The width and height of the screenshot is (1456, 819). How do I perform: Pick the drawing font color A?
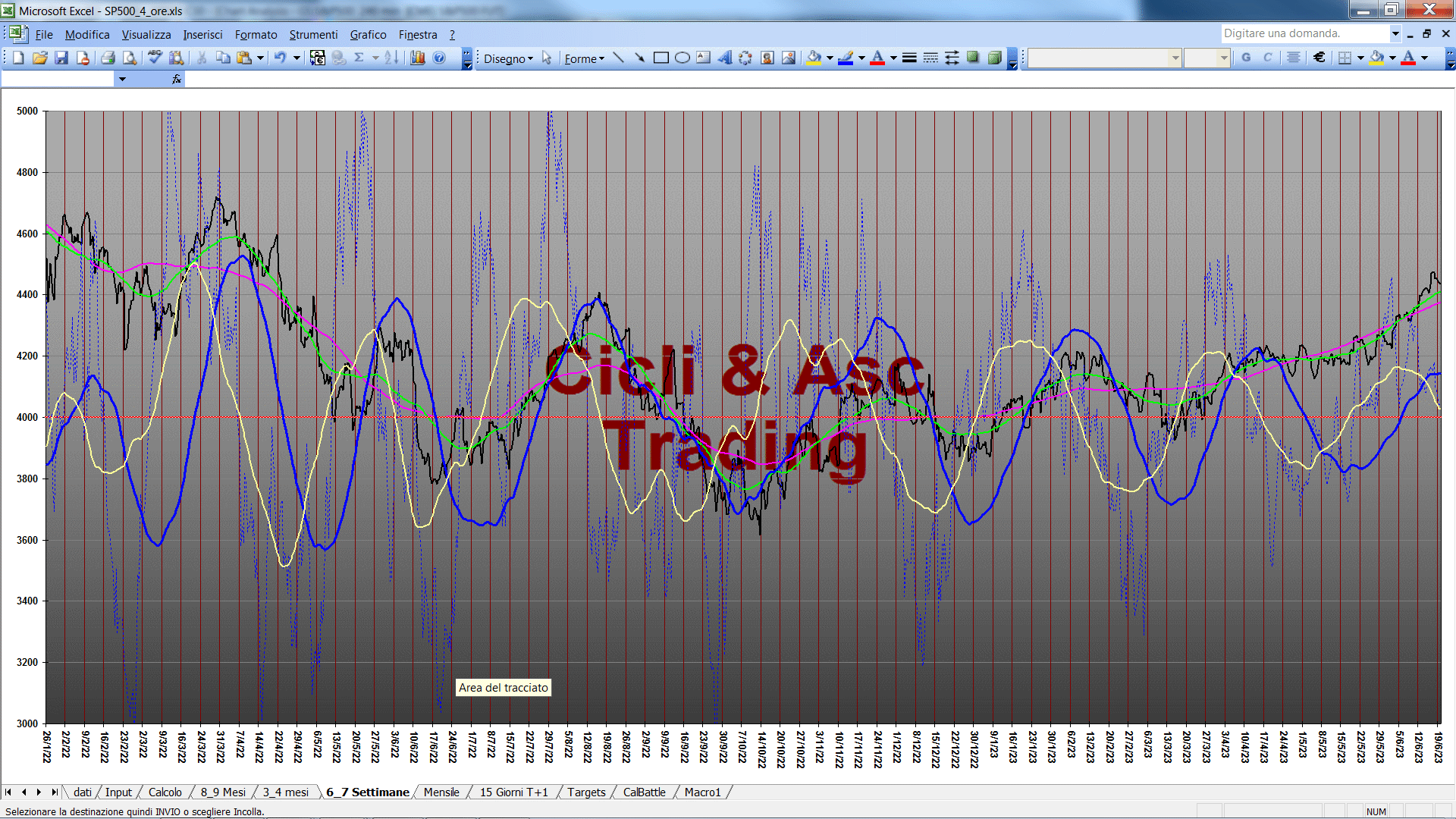877,58
